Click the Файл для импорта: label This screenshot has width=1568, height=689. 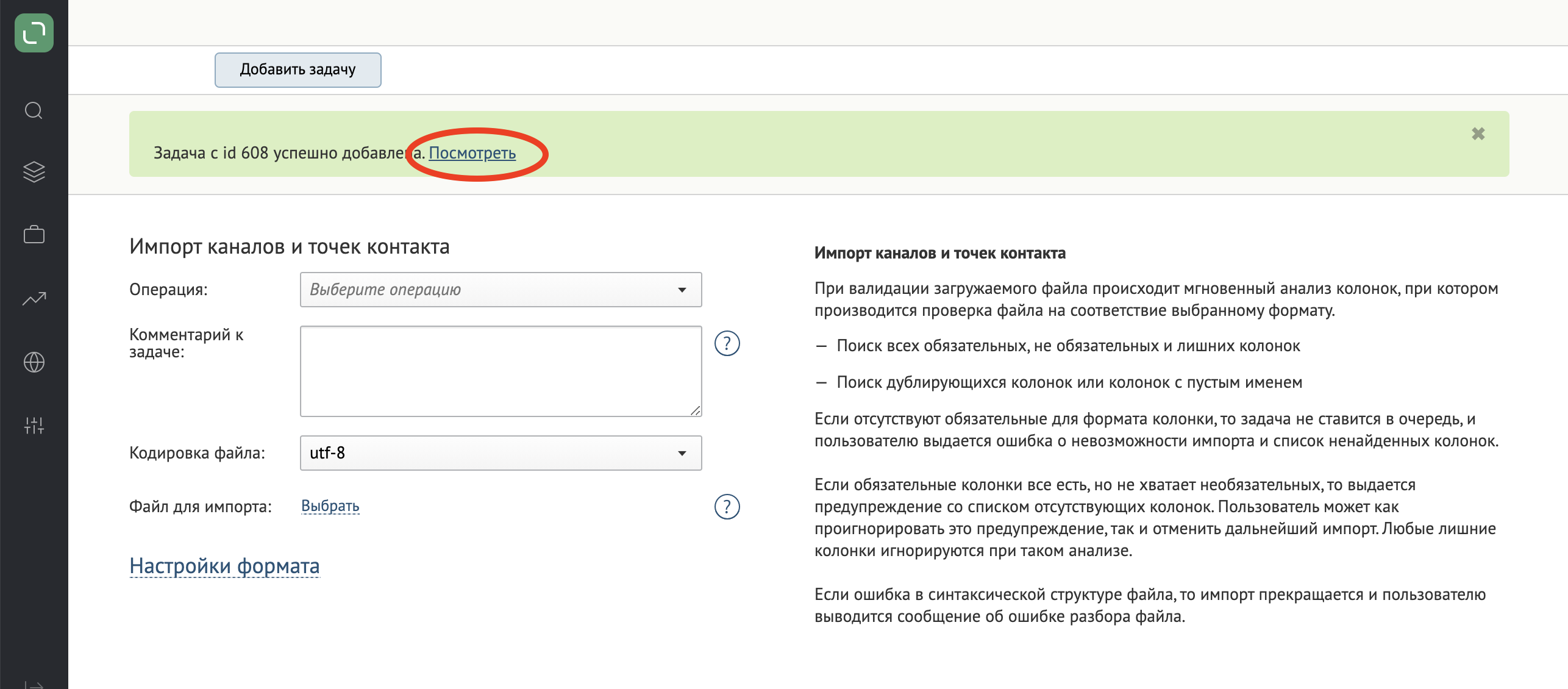click(201, 506)
